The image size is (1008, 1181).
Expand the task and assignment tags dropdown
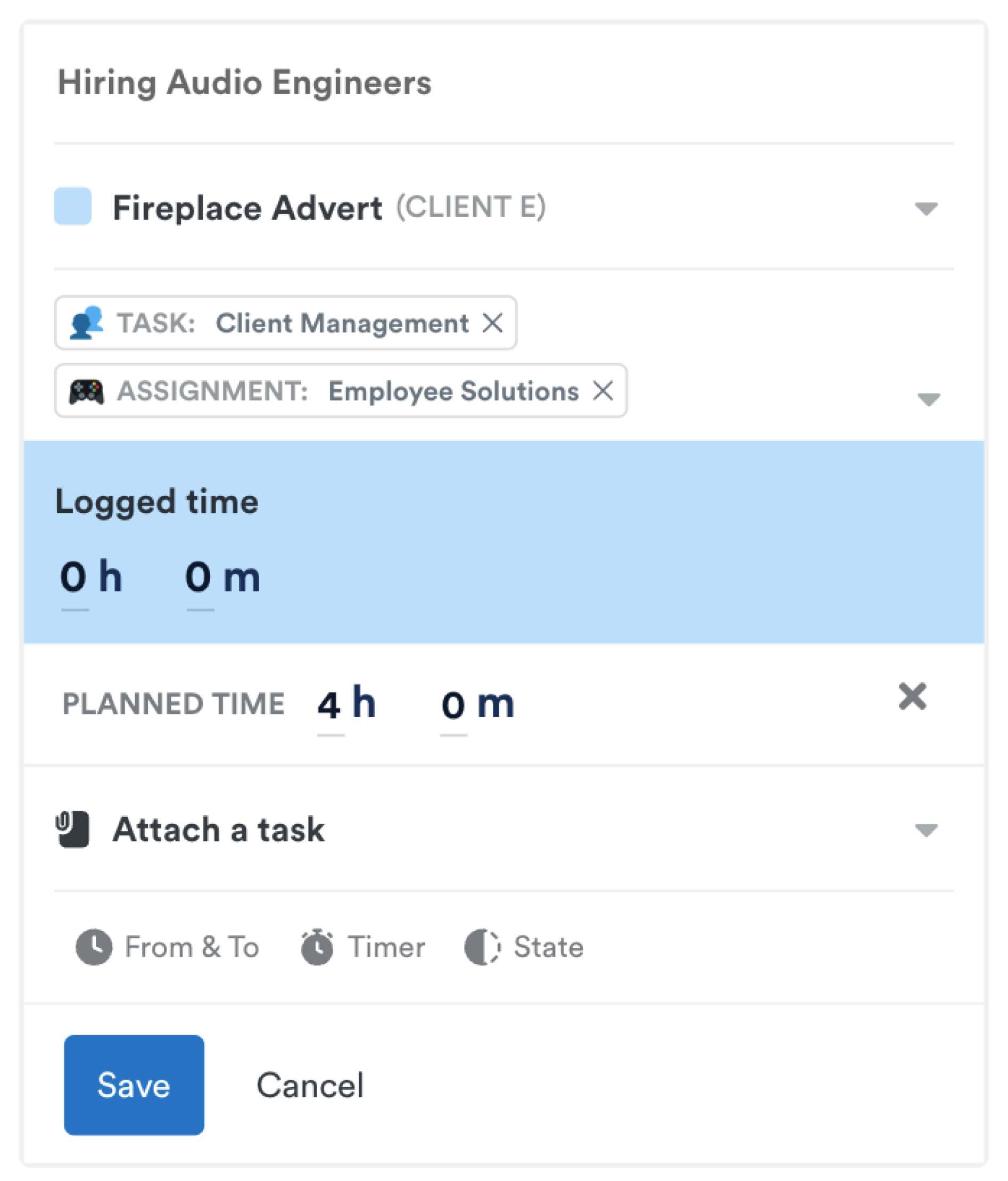(928, 399)
